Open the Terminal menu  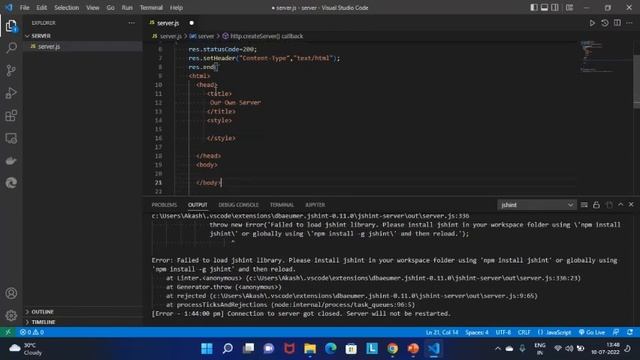(x=151, y=8)
